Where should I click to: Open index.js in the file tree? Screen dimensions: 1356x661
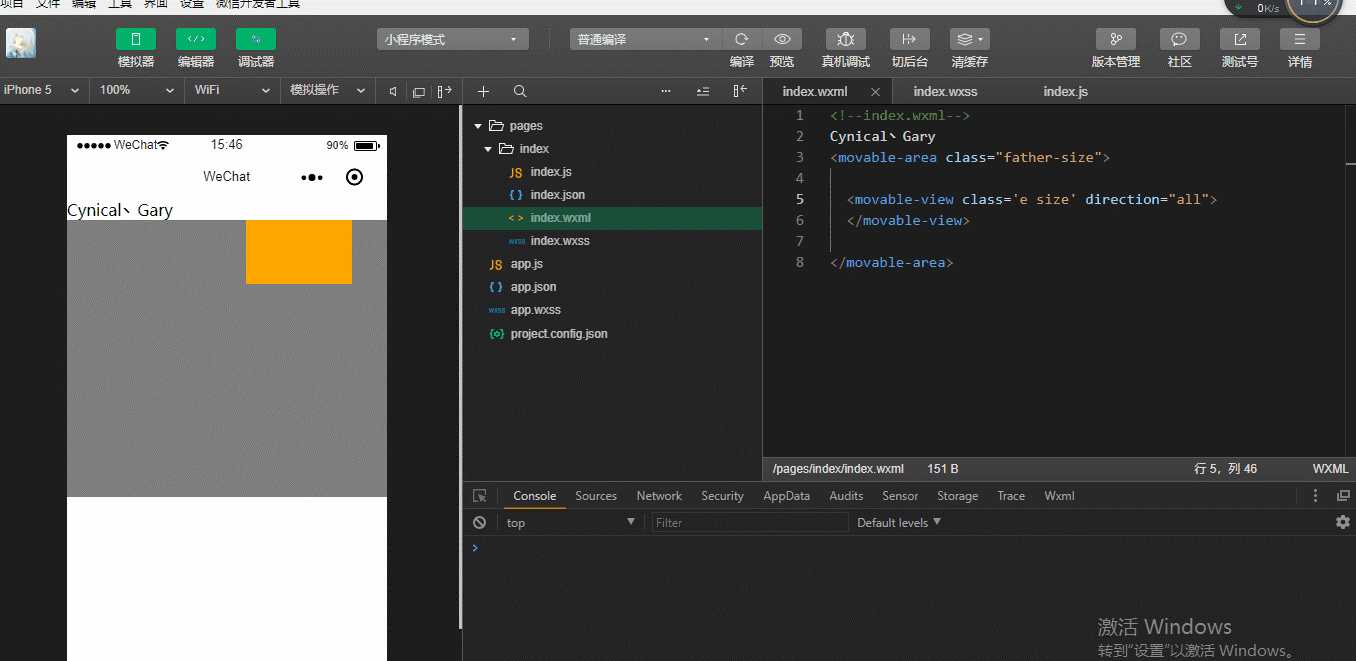coord(551,172)
